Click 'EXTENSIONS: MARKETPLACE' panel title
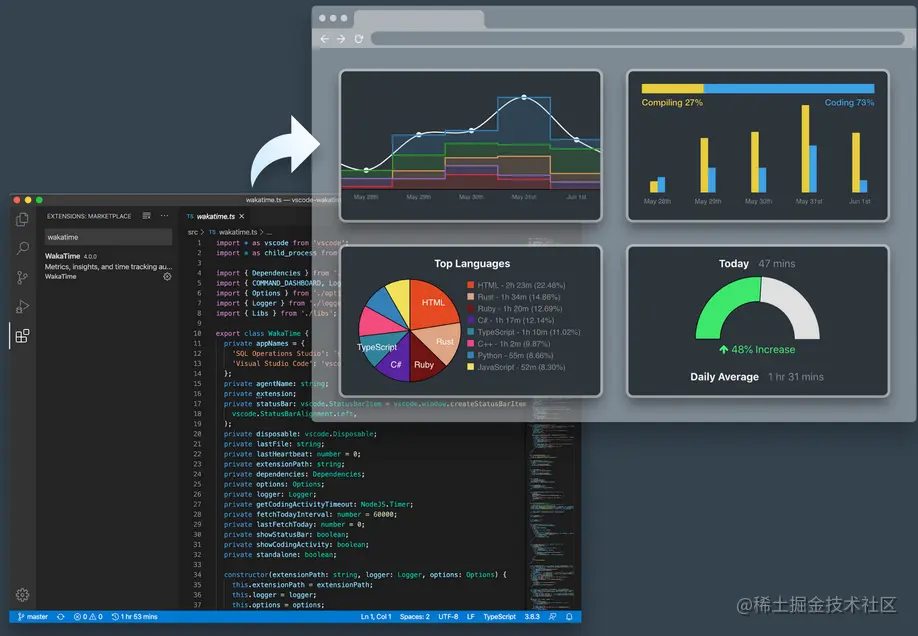918x636 pixels. coord(89,216)
